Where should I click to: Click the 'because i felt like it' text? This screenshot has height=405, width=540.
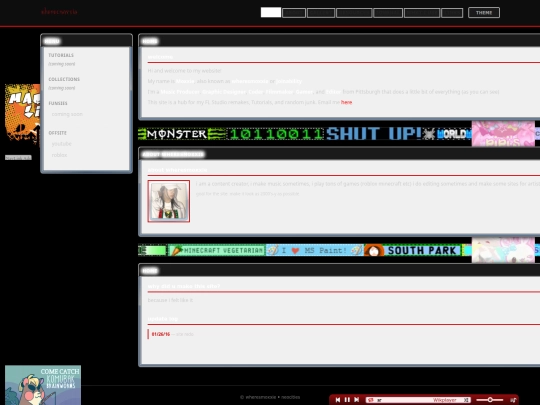click(170, 300)
